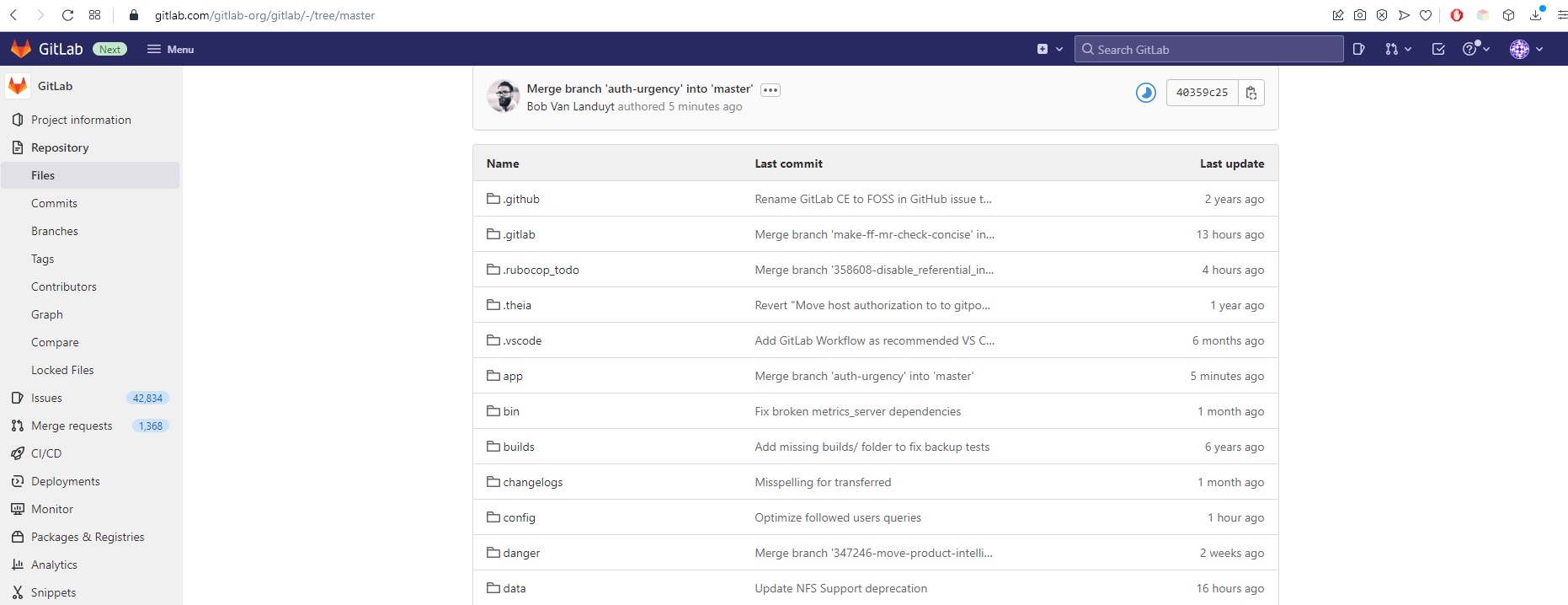Click the heart bookmark icon in address bar
Viewport: 1568px width, 605px height.
(1426, 15)
